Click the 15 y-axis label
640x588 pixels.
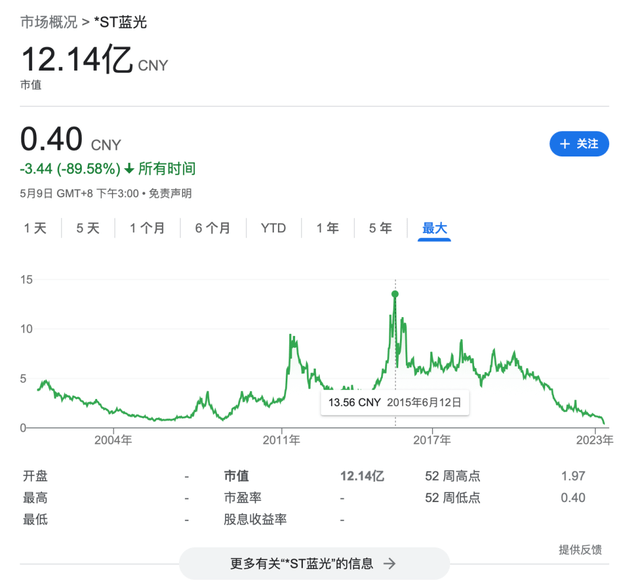click(x=27, y=280)
